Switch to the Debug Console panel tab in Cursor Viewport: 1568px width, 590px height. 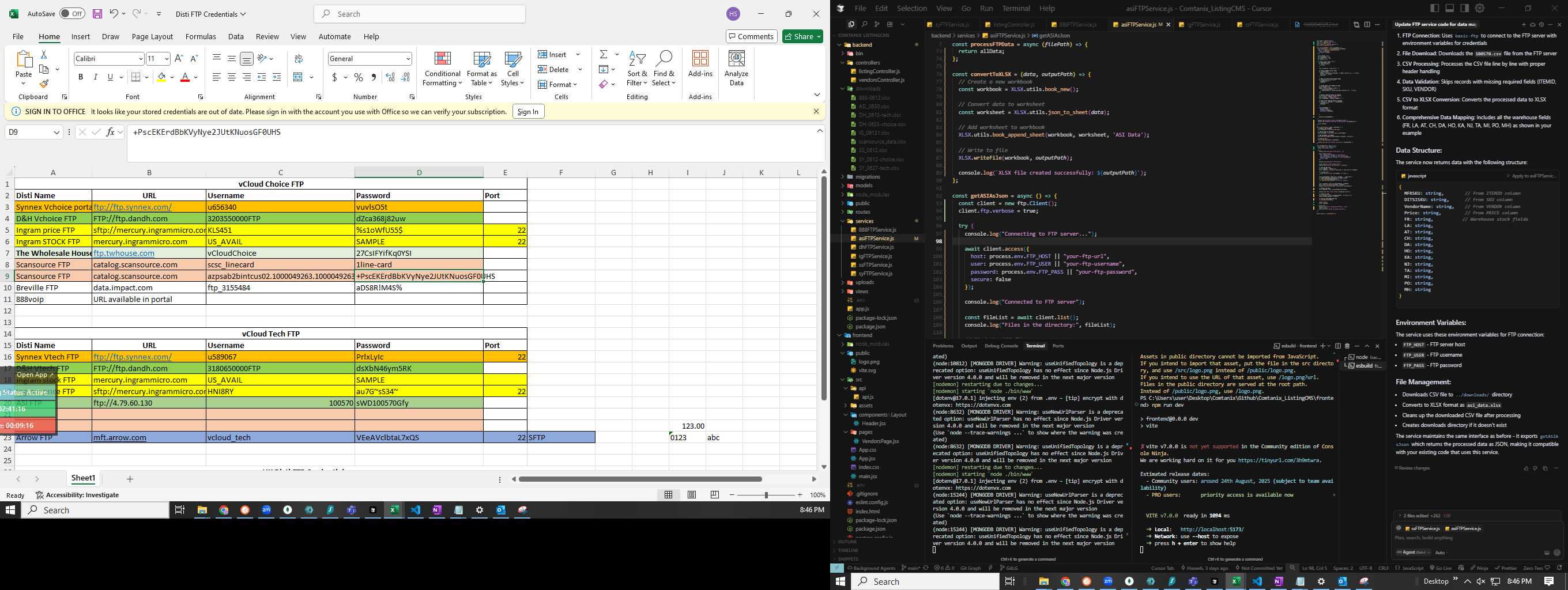tap(1001, 346)
